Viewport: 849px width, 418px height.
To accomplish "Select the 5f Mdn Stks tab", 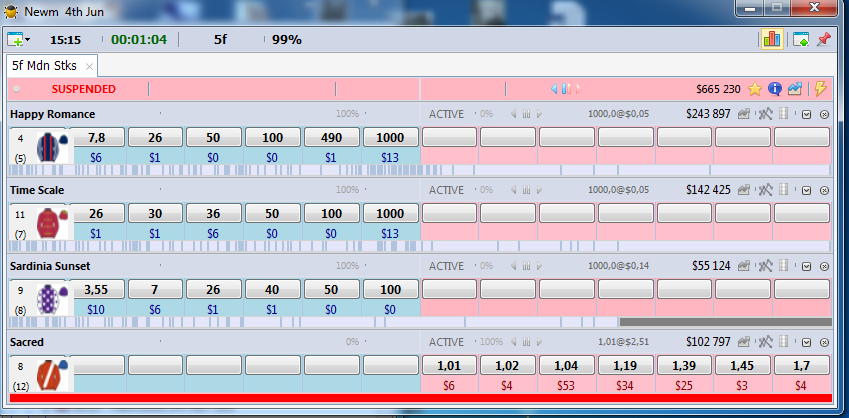I will pyautogui.click(x=44, y=66).
